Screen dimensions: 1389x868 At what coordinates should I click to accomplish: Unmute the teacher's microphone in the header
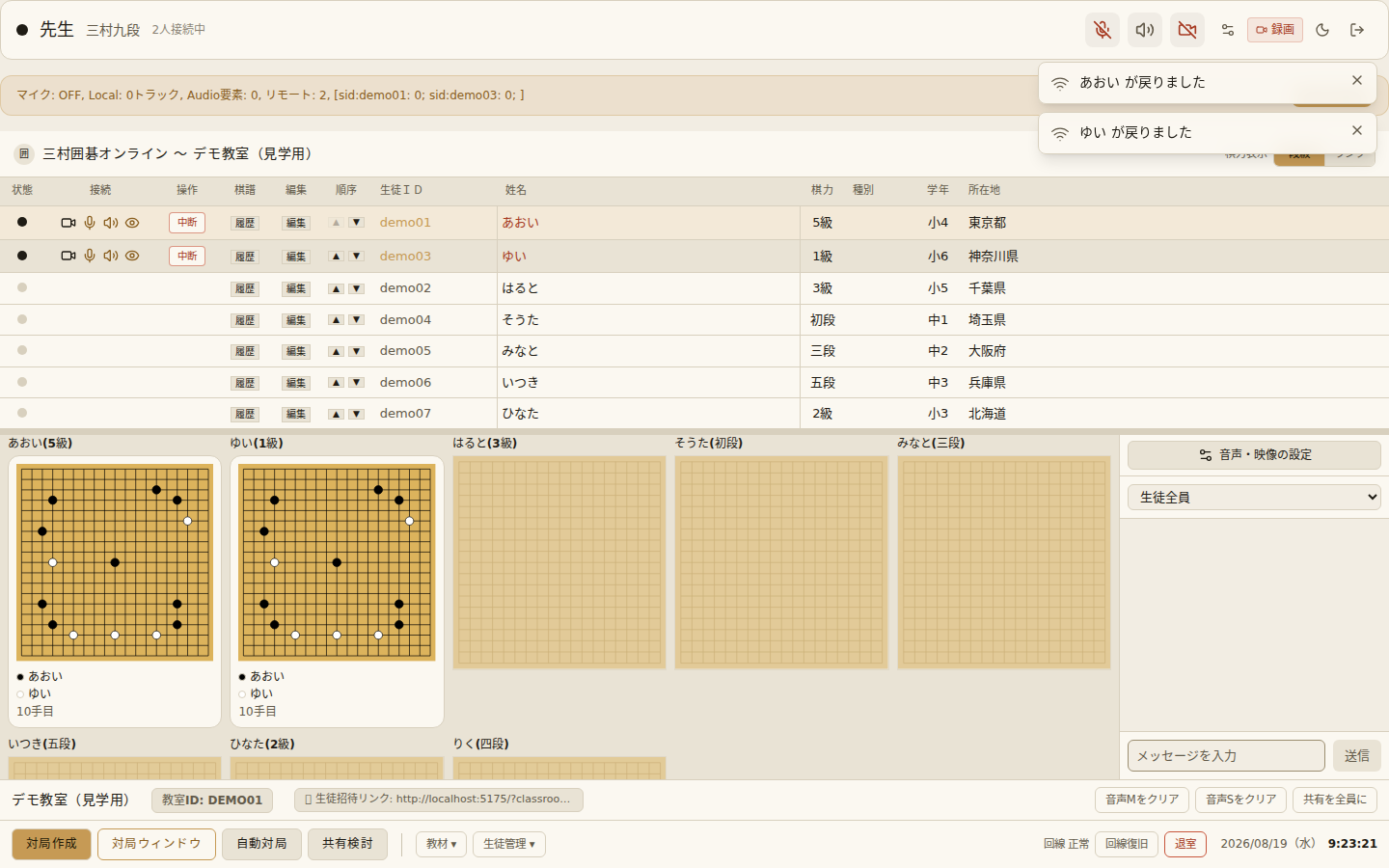click(1103, 30)
